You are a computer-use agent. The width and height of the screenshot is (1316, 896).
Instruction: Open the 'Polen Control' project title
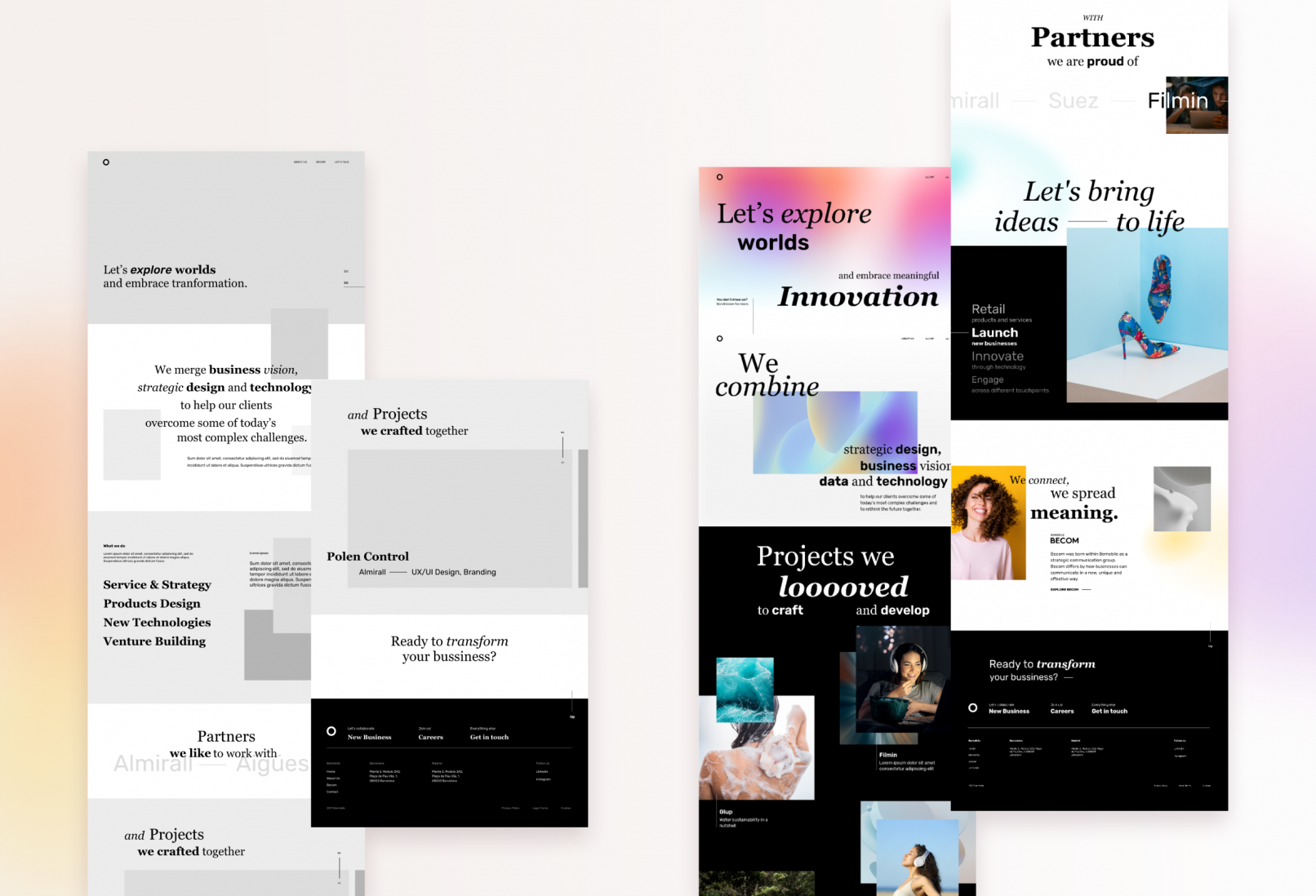coord(367,557)
